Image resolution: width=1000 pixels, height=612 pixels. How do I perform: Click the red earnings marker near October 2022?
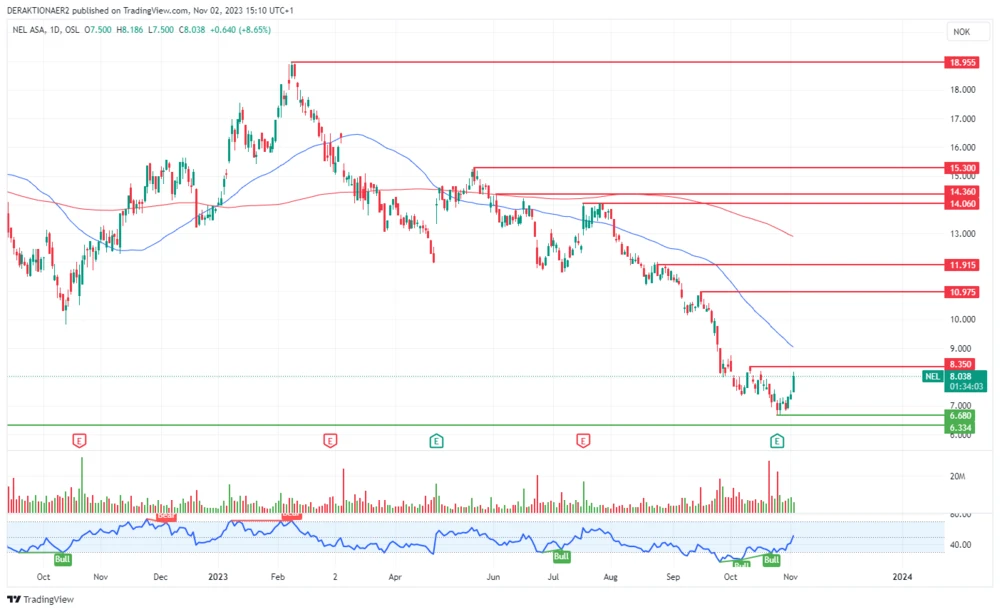coord(79,440)
